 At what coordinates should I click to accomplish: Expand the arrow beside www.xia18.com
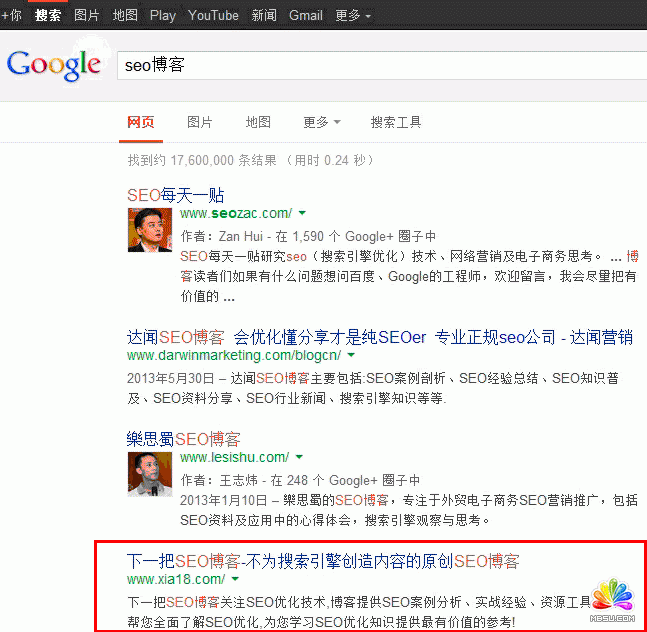pos(235,579)
